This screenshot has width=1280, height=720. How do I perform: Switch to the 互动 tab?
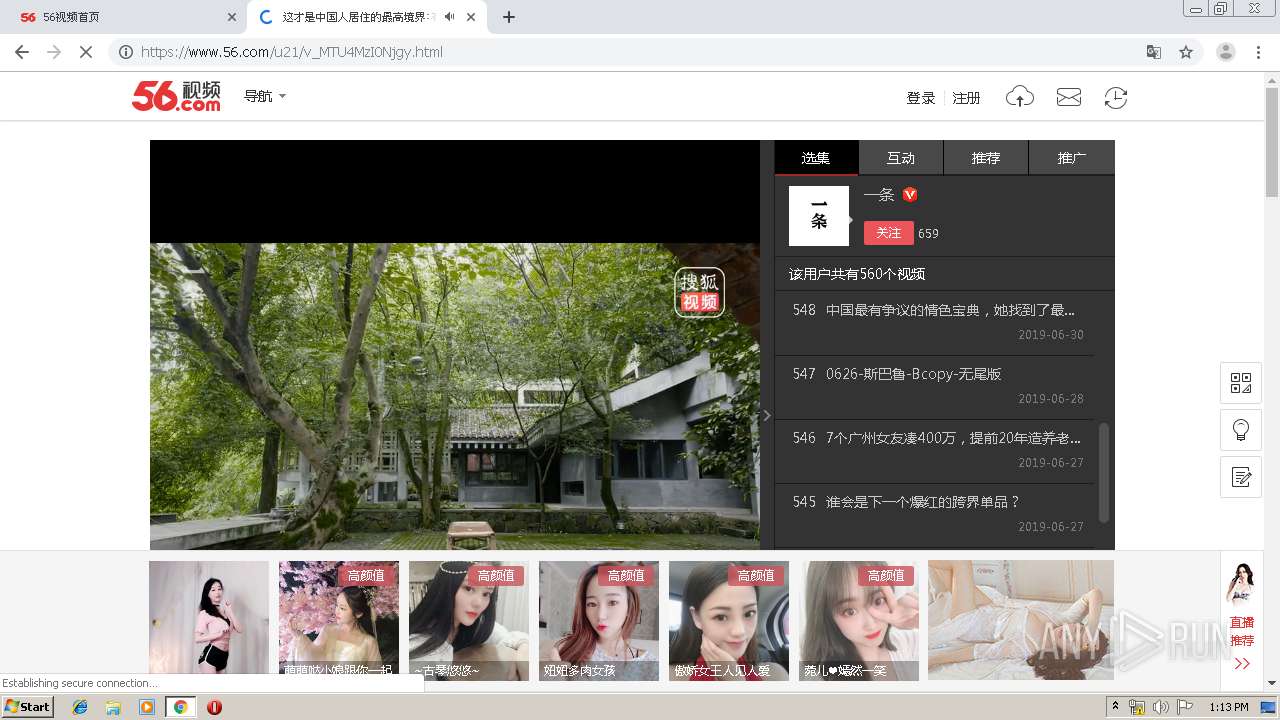point(901,158)
